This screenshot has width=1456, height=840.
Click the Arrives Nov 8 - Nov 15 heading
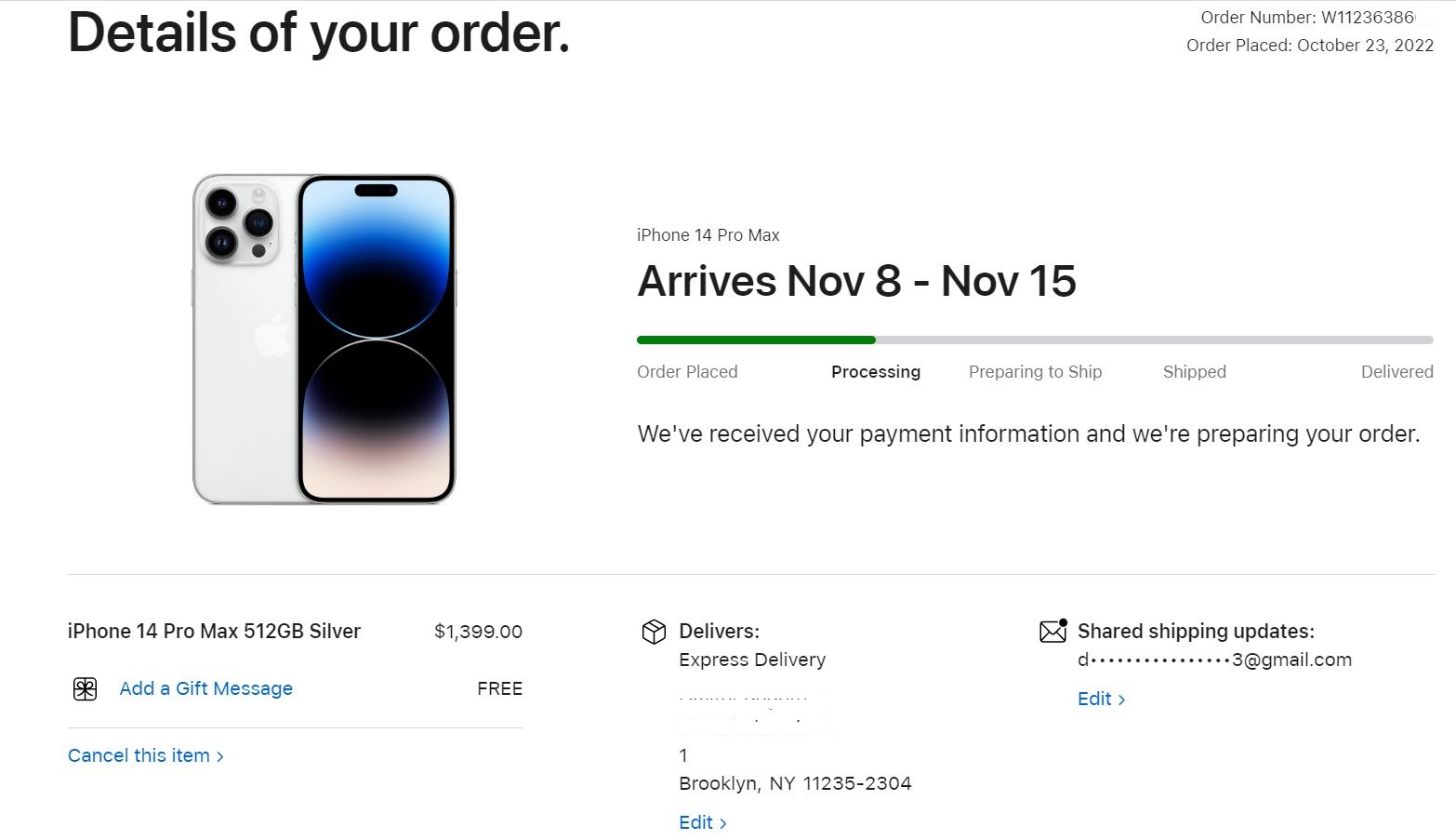pyautogui.click(x=856, y=281)
